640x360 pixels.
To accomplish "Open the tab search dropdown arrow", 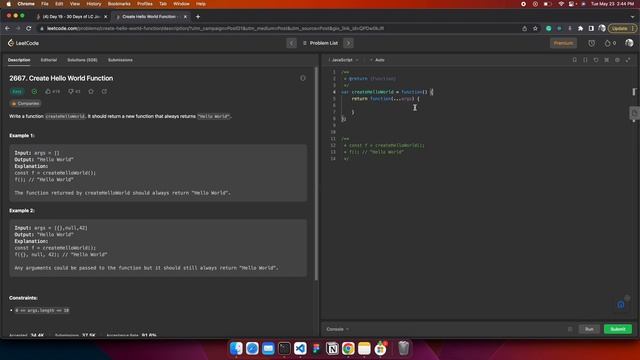I will click(x=633, y=17).
